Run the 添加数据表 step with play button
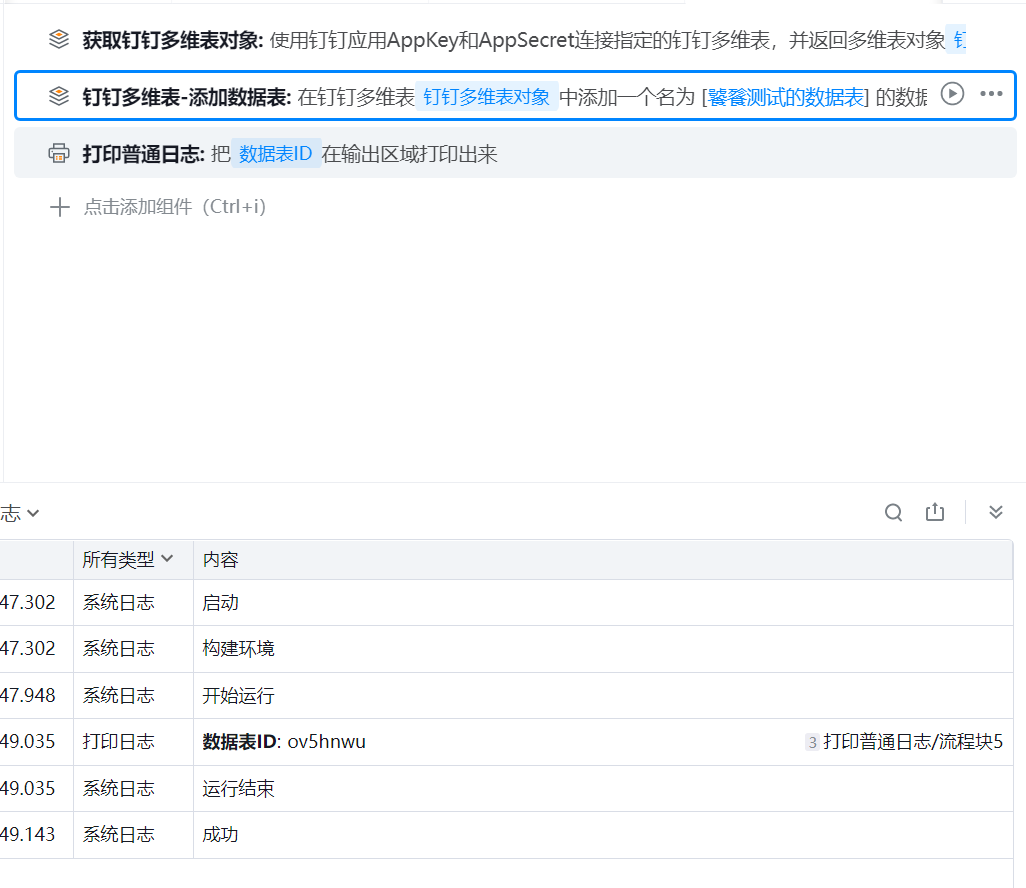1026x888 pixels. pyautogui.click(x=952, y=94)
